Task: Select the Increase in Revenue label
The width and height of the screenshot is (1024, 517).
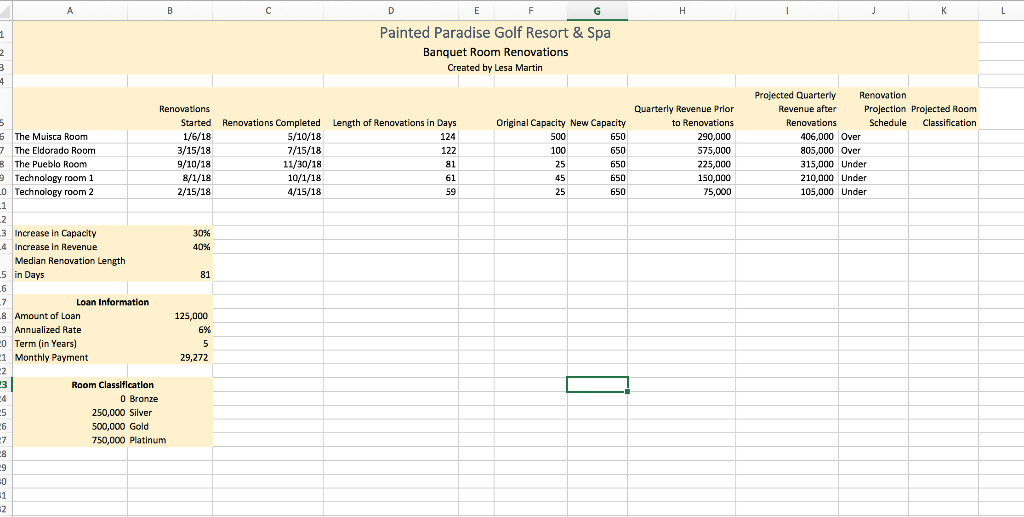Action: pos(70,247)
